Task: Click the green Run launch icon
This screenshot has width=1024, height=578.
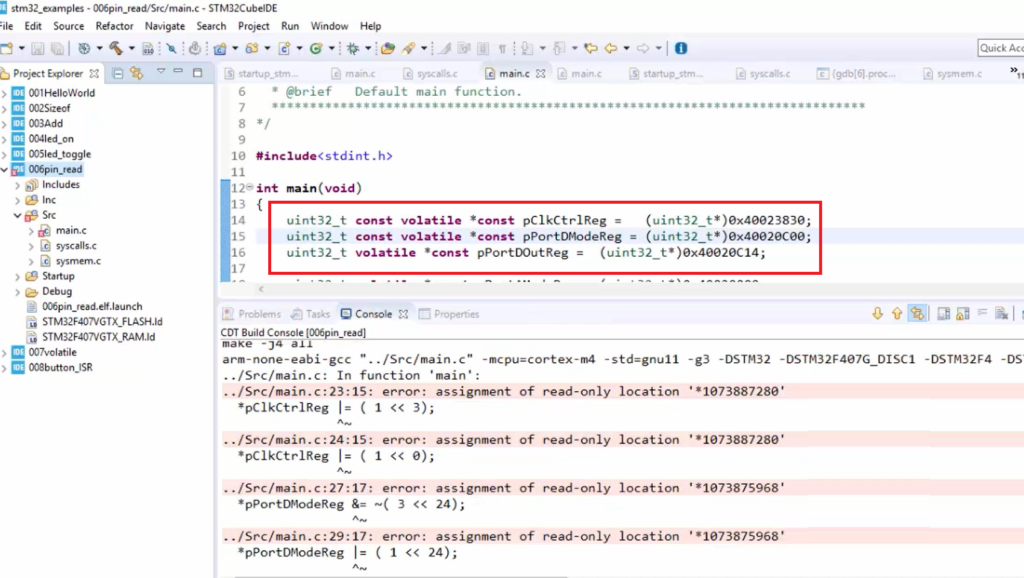Action: 316,48
